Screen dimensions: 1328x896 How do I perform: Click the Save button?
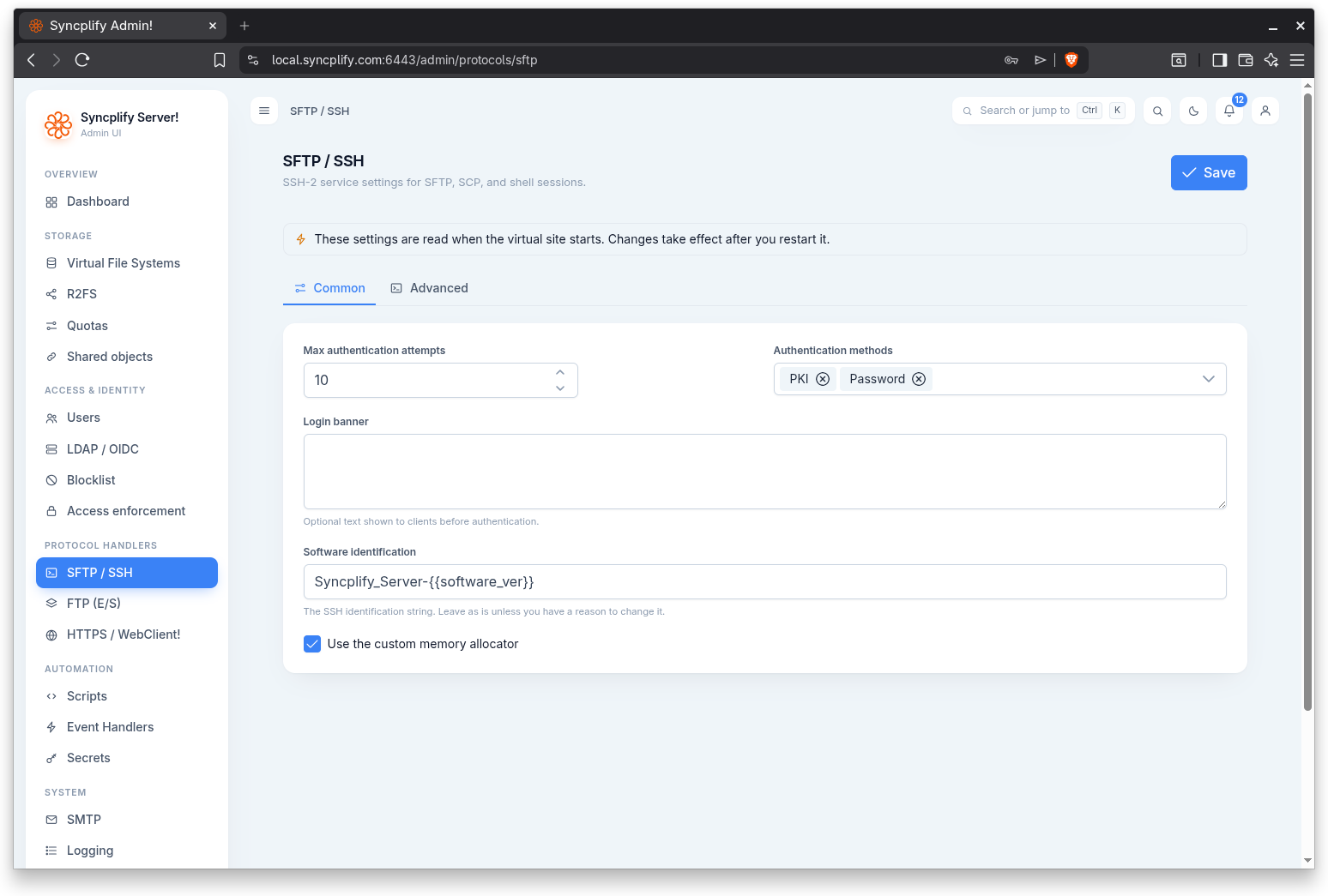click(1209, 172)
